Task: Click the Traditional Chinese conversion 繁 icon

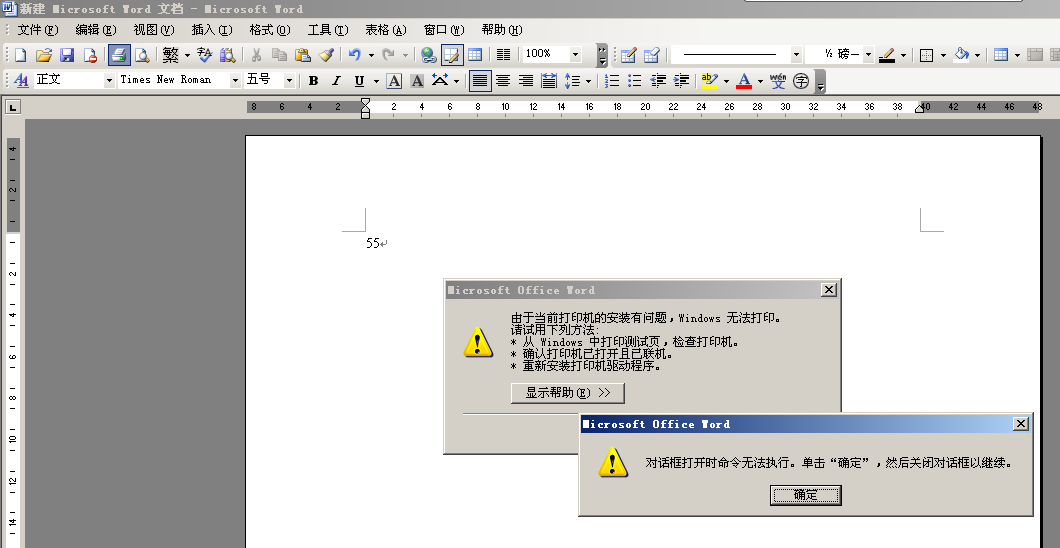Action: 171,55
